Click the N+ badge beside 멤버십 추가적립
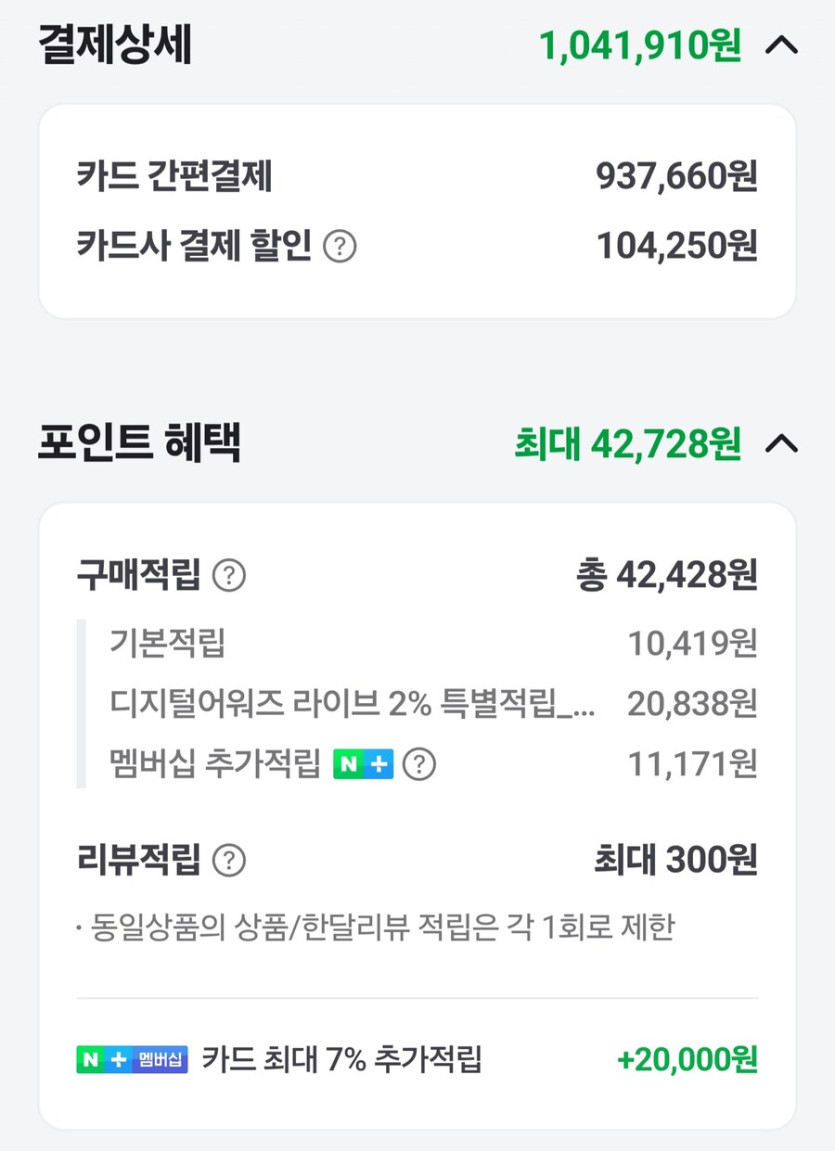835x1151 pixels. 363,765
